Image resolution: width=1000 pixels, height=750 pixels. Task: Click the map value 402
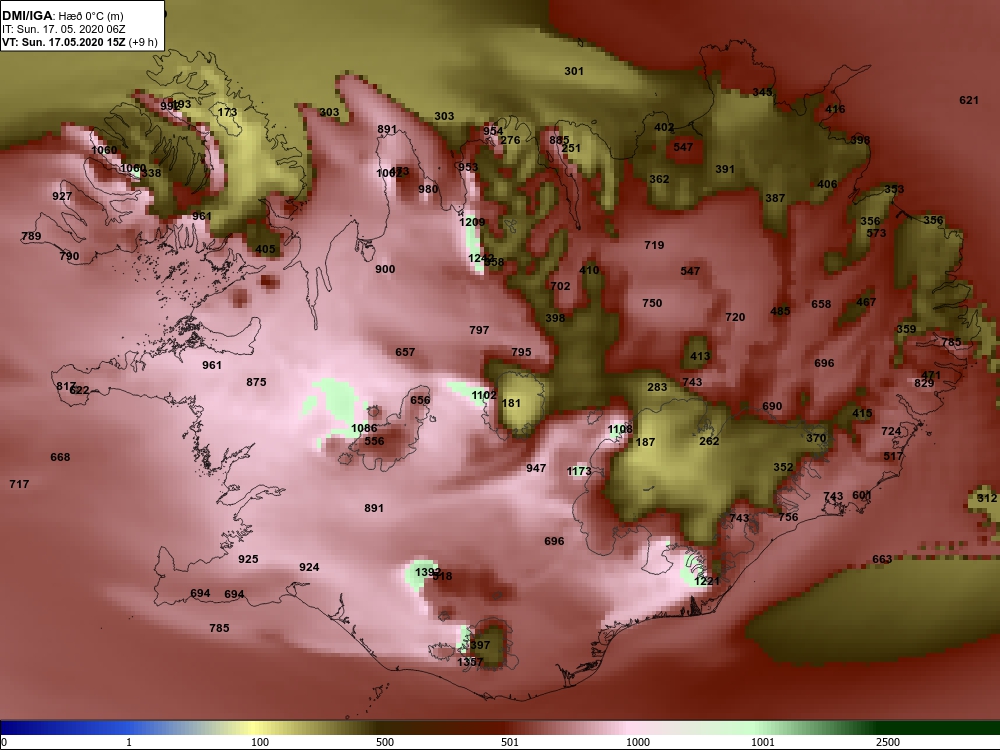664,127
